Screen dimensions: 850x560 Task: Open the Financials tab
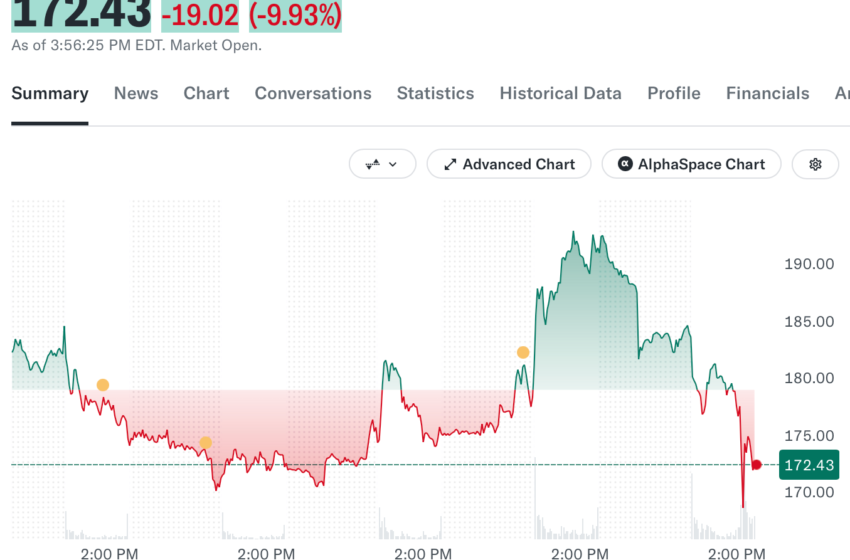coord(768,93)
